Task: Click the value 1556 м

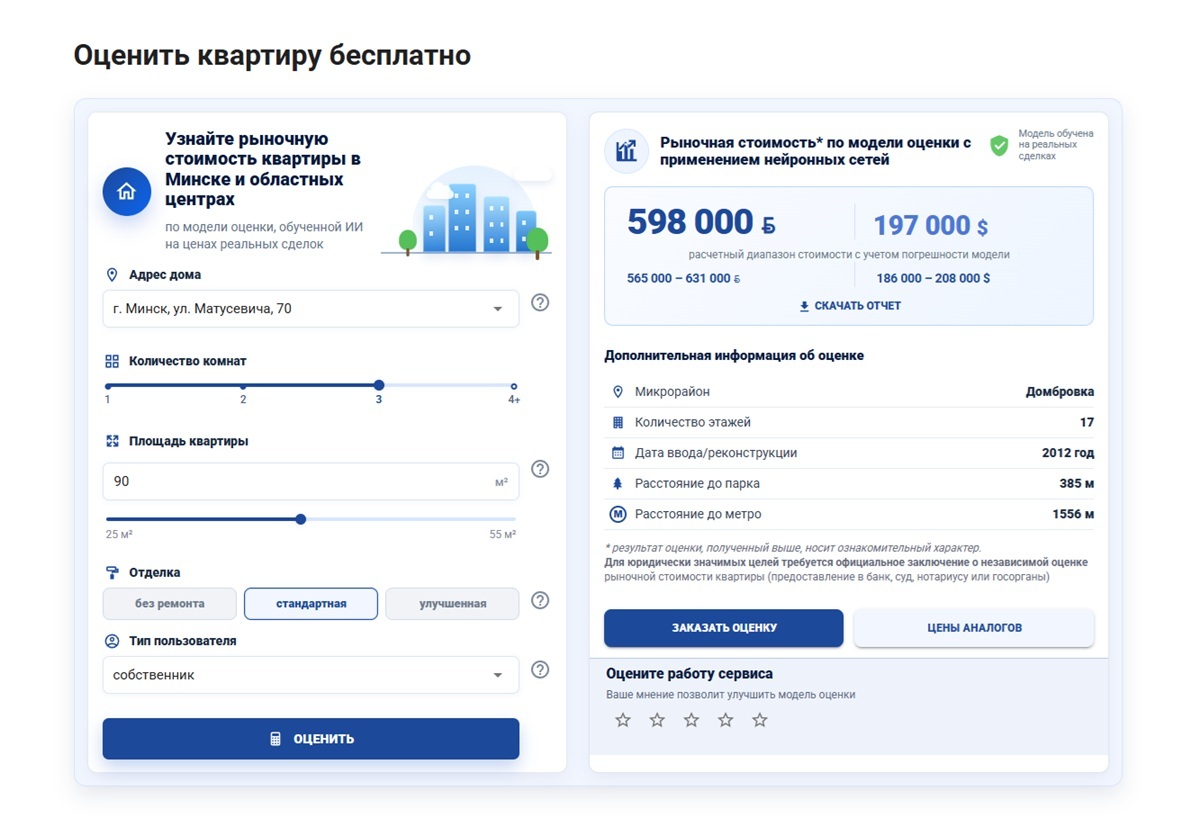Action: 1073,515
